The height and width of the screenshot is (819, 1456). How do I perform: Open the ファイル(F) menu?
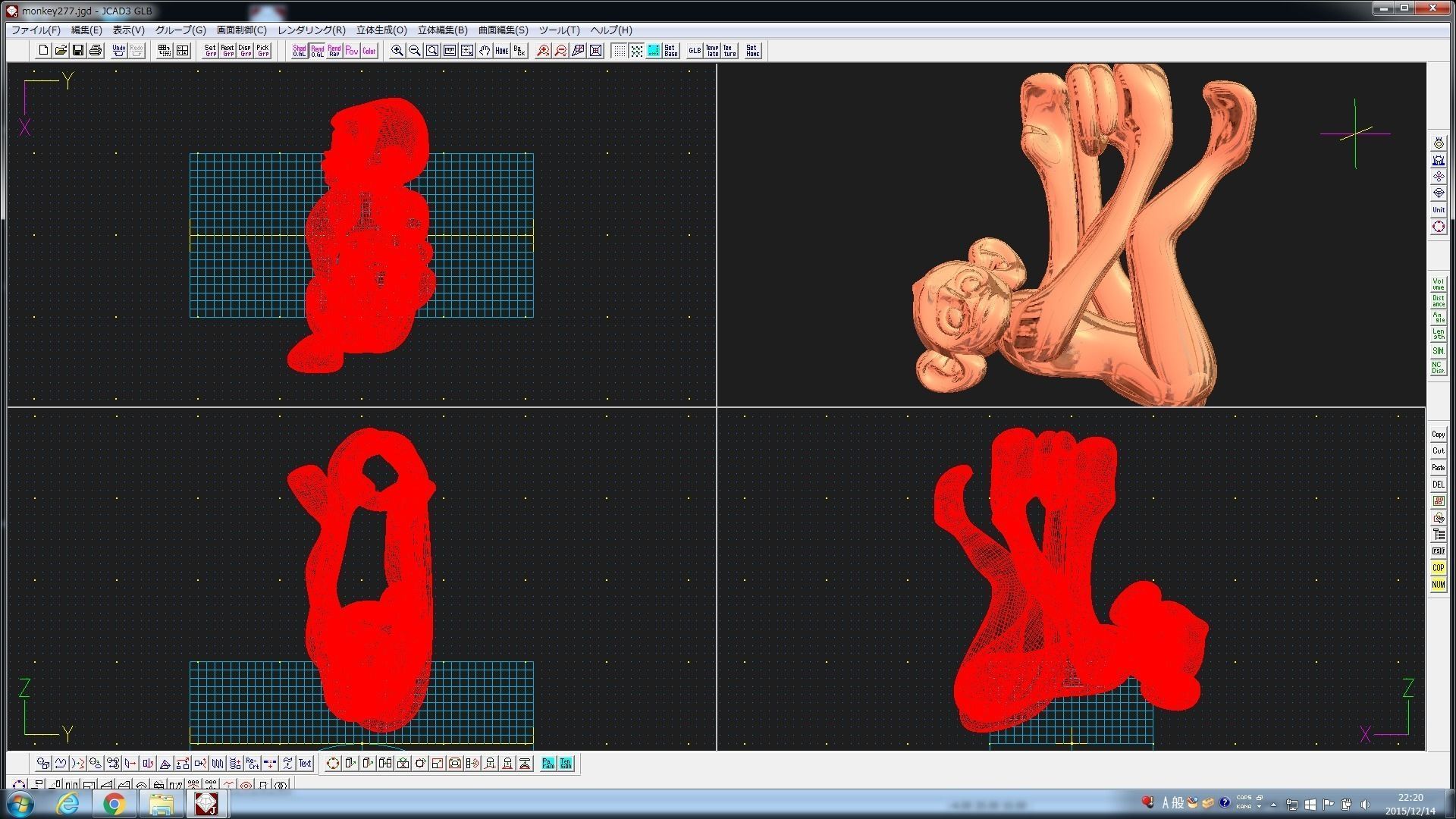[x=36, y=30]
